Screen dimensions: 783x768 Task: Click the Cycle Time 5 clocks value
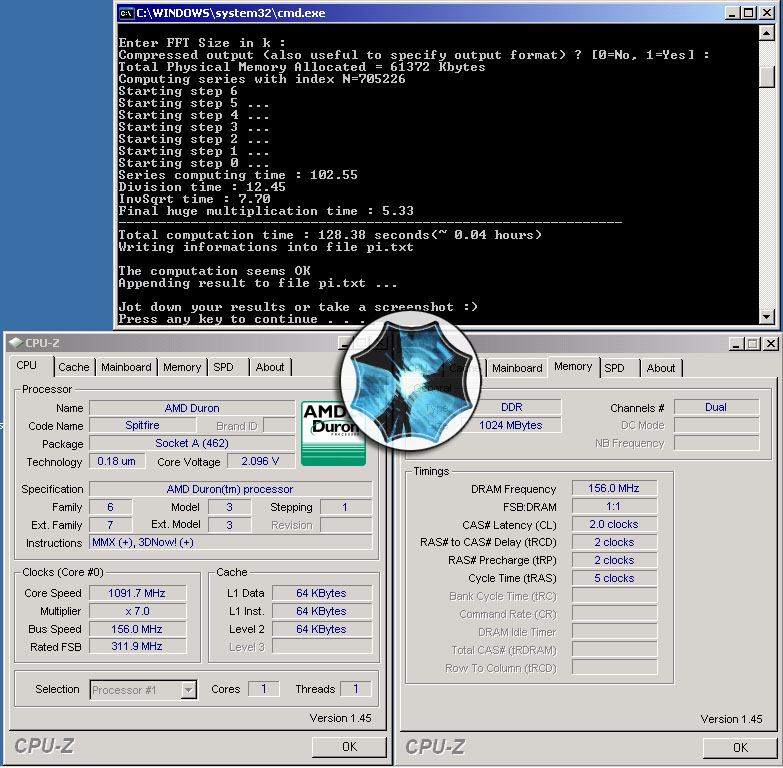[614, 578]
